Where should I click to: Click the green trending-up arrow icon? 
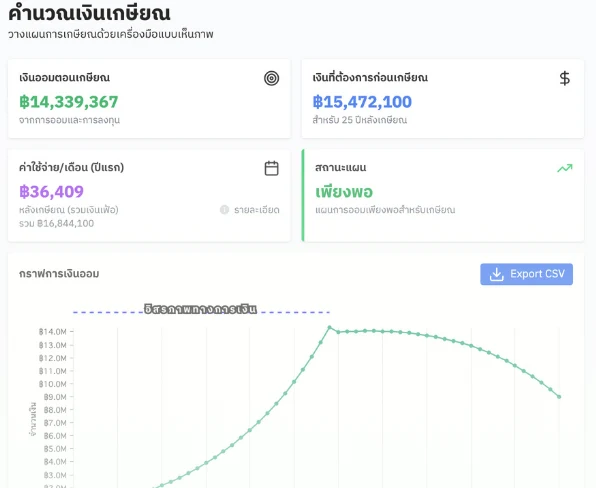(x=564, y=168)
